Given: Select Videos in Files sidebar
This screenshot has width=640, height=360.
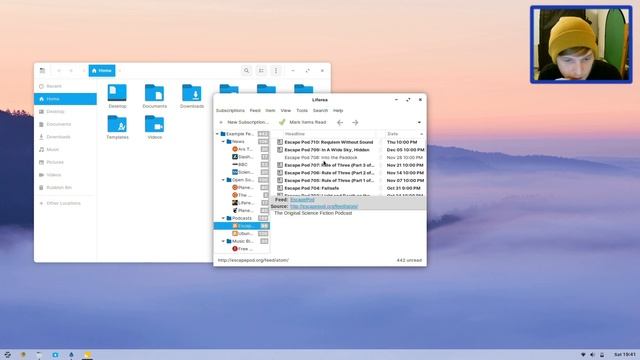Looking at the screenshot, I should coord(65,175).
